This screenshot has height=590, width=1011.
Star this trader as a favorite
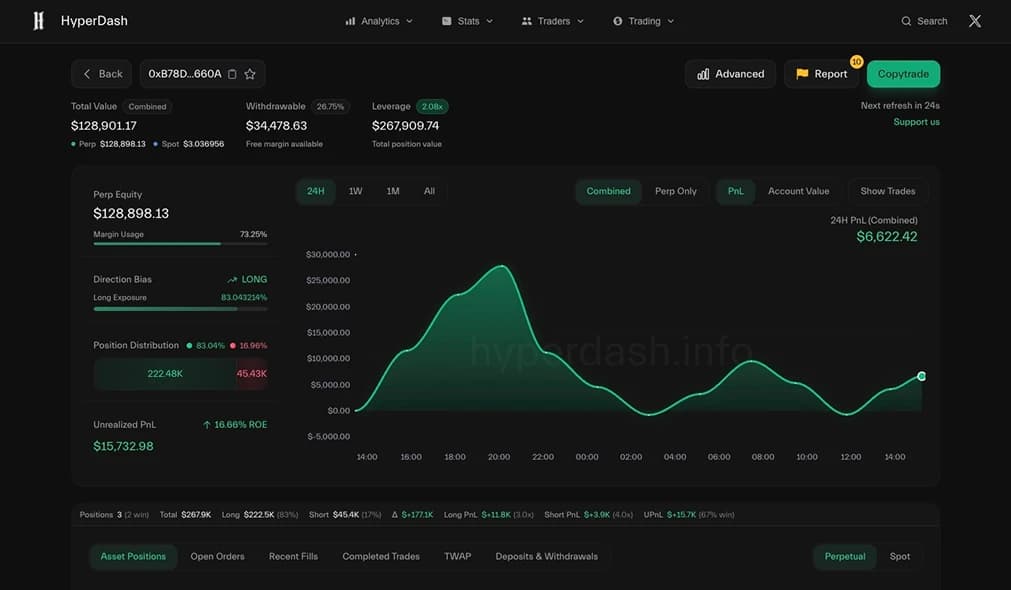(x=249, y=73)
